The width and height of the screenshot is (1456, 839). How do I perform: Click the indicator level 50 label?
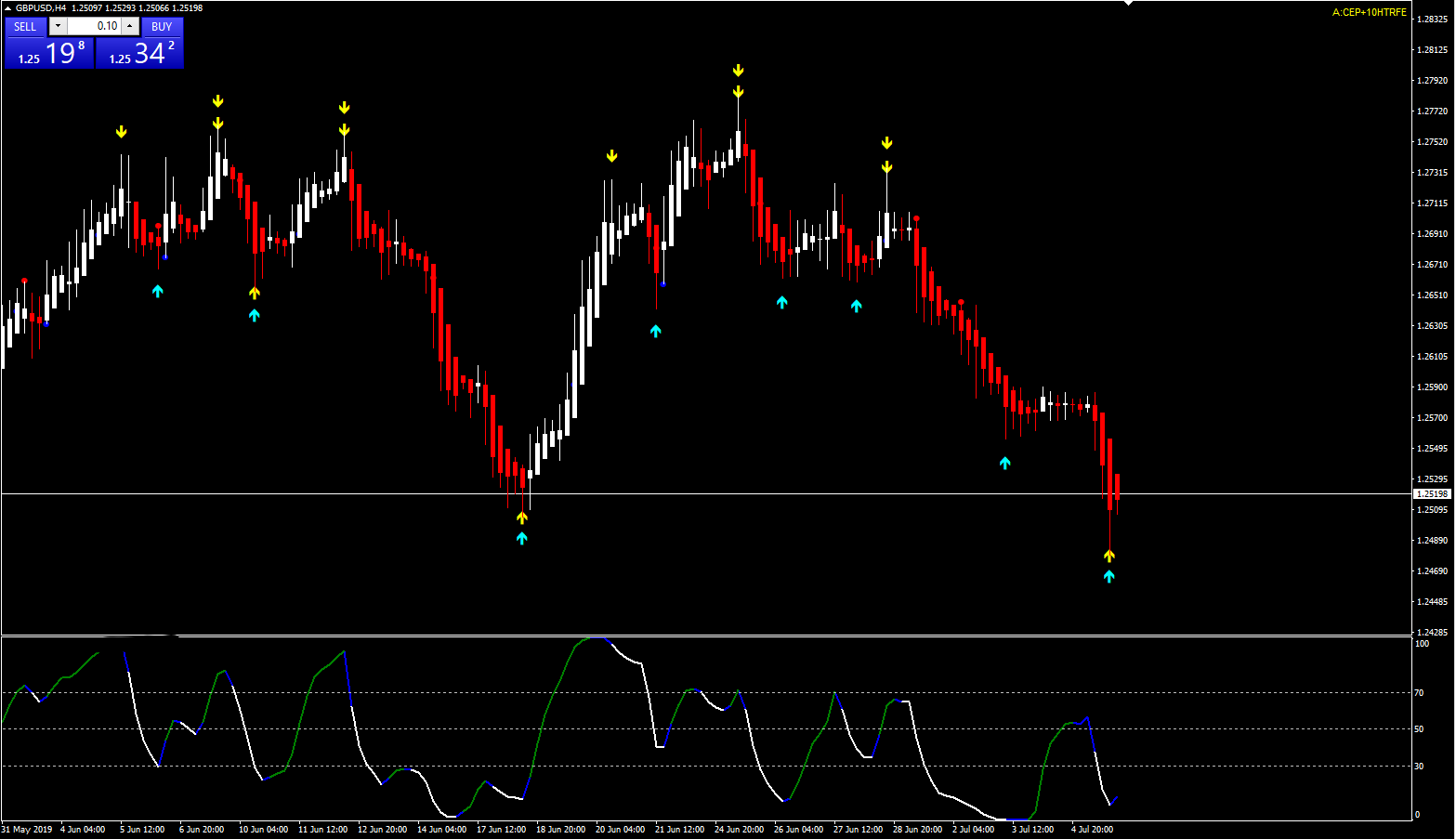[1419, 729]
